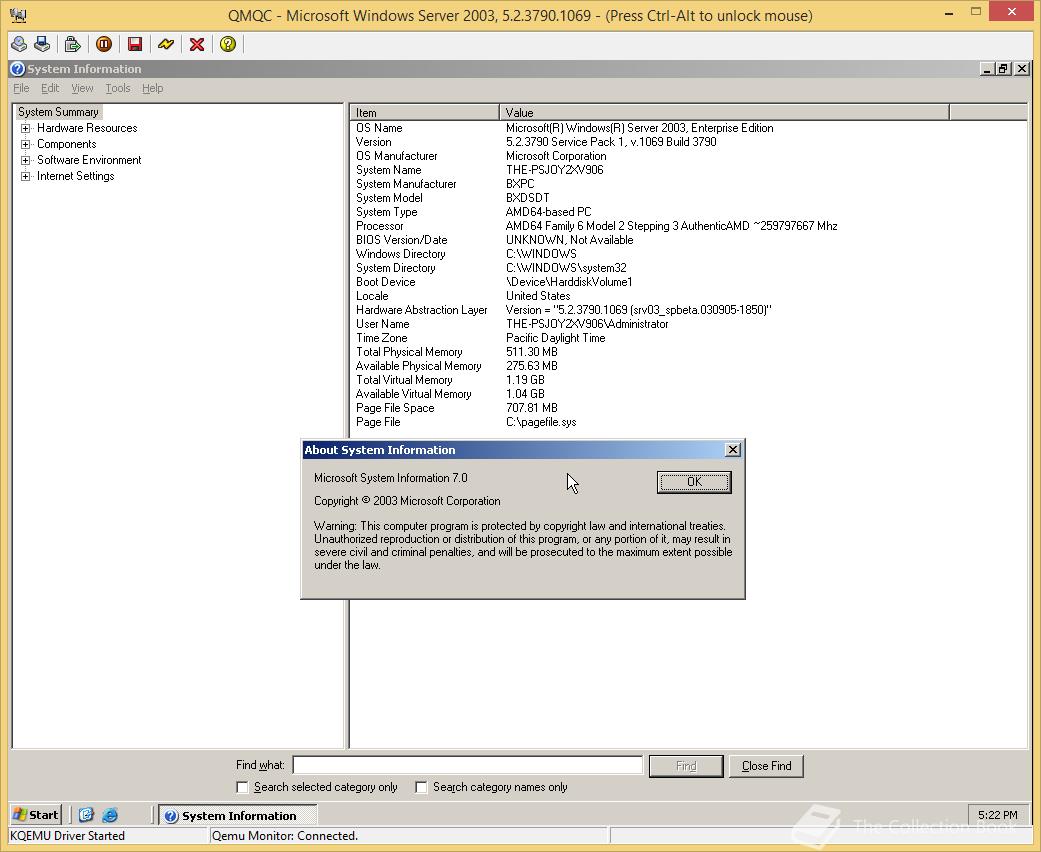This screenshot has width=1041, height=852.
Task: Click 'Microsoft System Information 7.0' text in dialog
Action: (x=390, y=477)
